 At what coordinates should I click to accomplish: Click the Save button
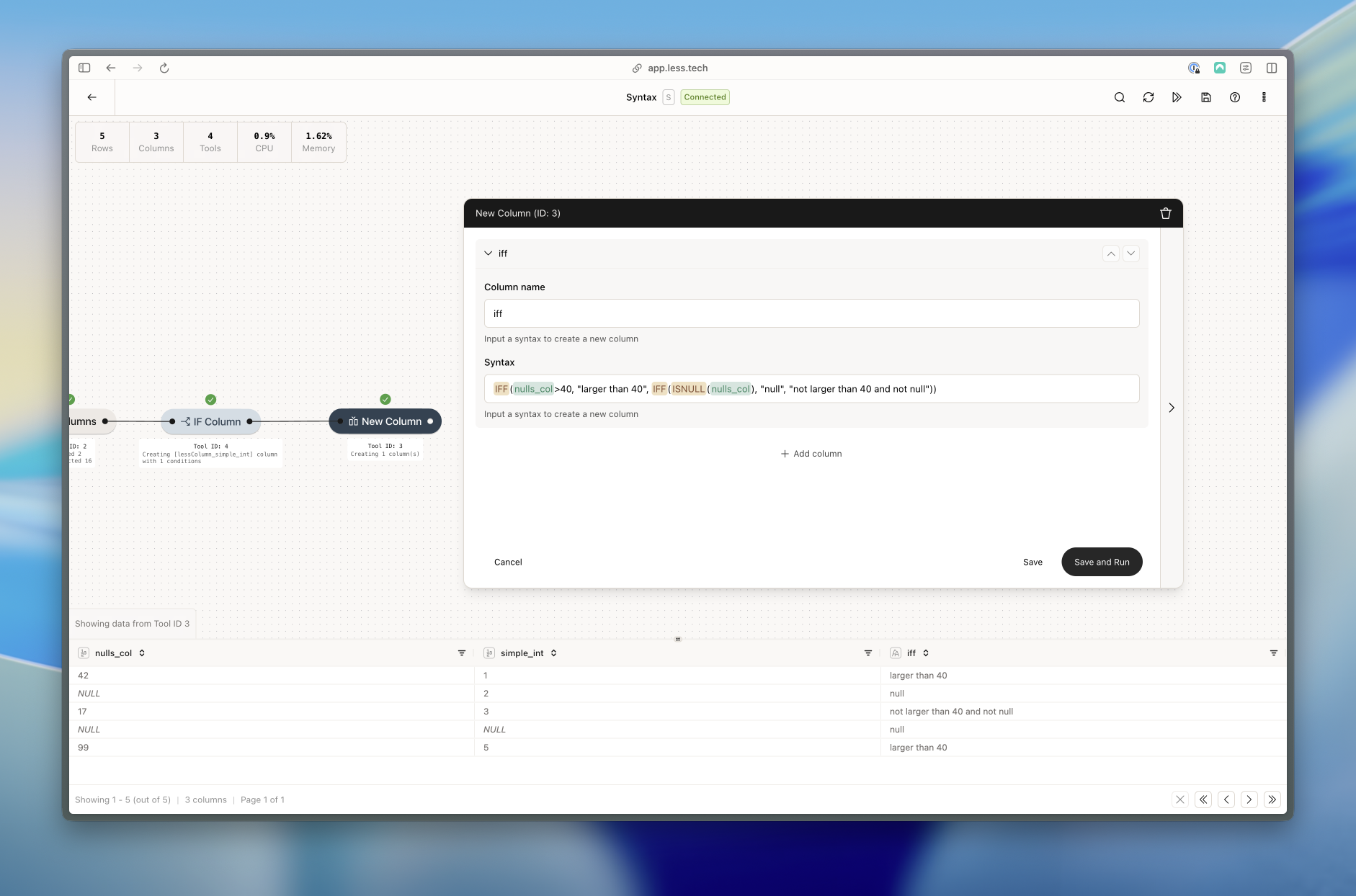pyautogui.click(x=1032, y=562)
